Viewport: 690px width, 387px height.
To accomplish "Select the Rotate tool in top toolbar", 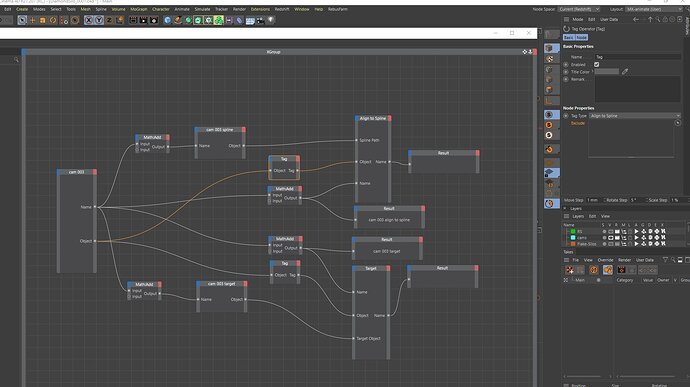I will (x=53, y=20).
